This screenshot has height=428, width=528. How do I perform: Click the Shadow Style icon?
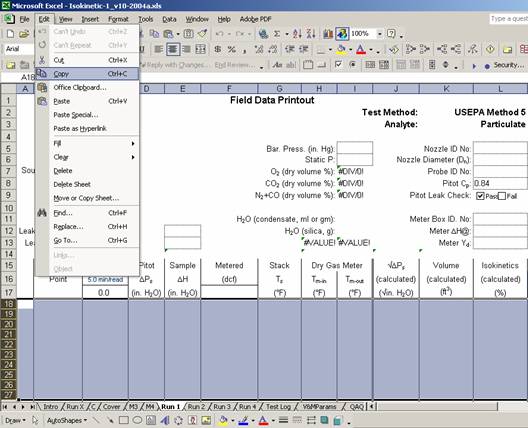coord(324,420)
